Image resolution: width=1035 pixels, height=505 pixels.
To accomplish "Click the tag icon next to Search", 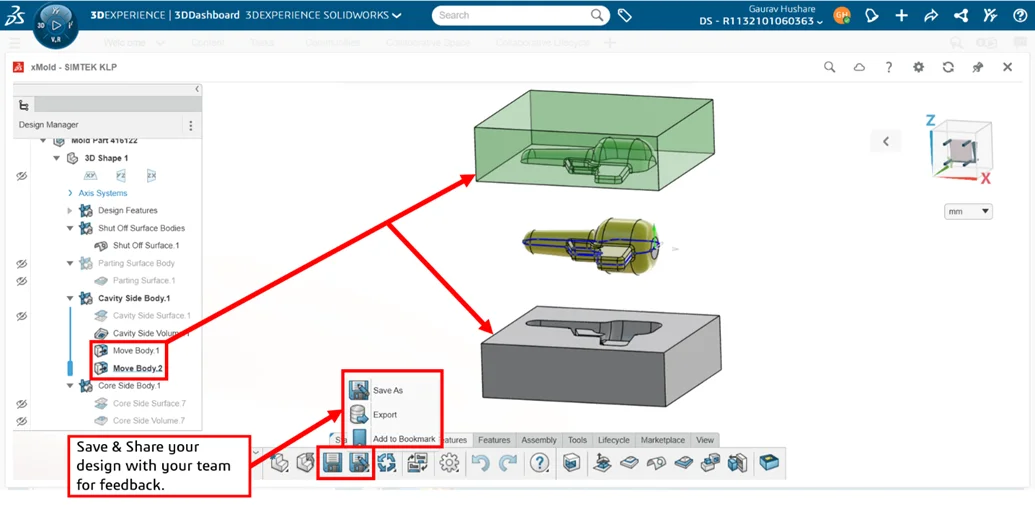I will pyautogui.click(x=624, y=15).
